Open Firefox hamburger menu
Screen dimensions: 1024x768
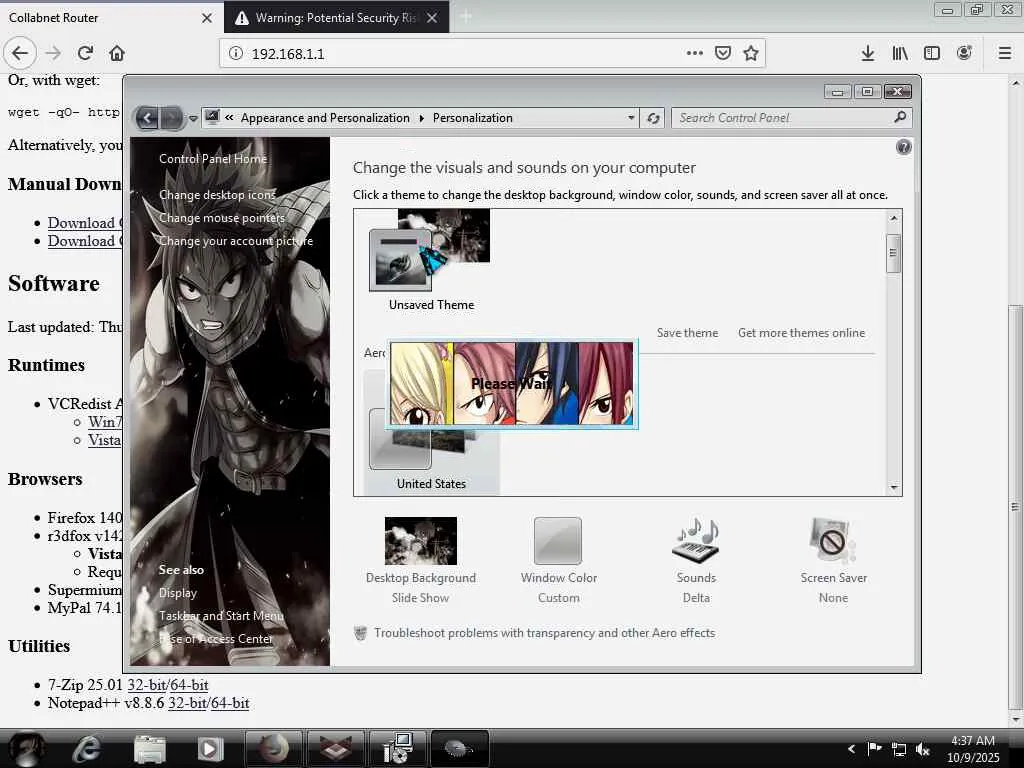[x=1004, y=54]
